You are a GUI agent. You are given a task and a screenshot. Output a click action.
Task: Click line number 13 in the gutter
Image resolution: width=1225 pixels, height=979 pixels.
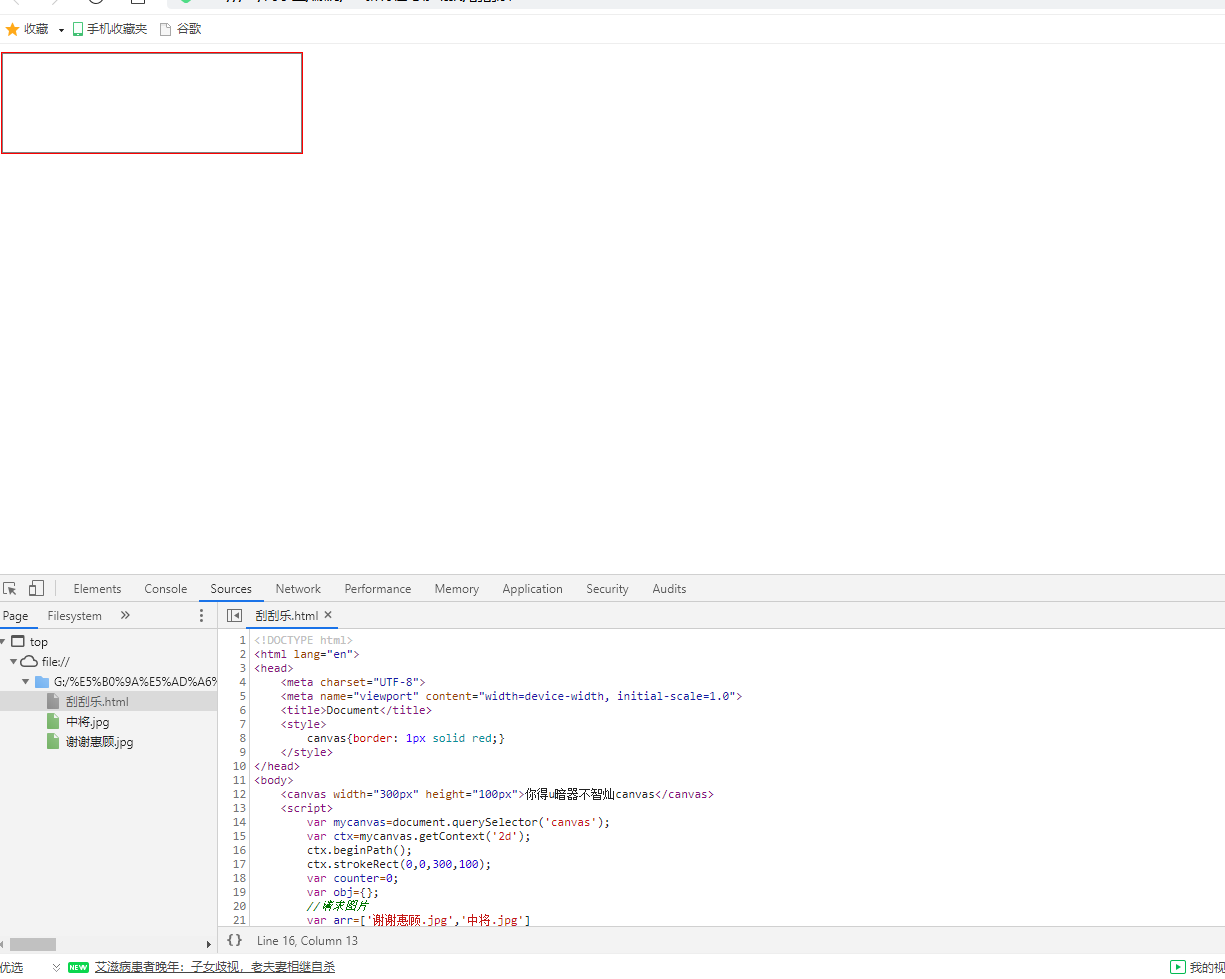(x=239, y=808)
